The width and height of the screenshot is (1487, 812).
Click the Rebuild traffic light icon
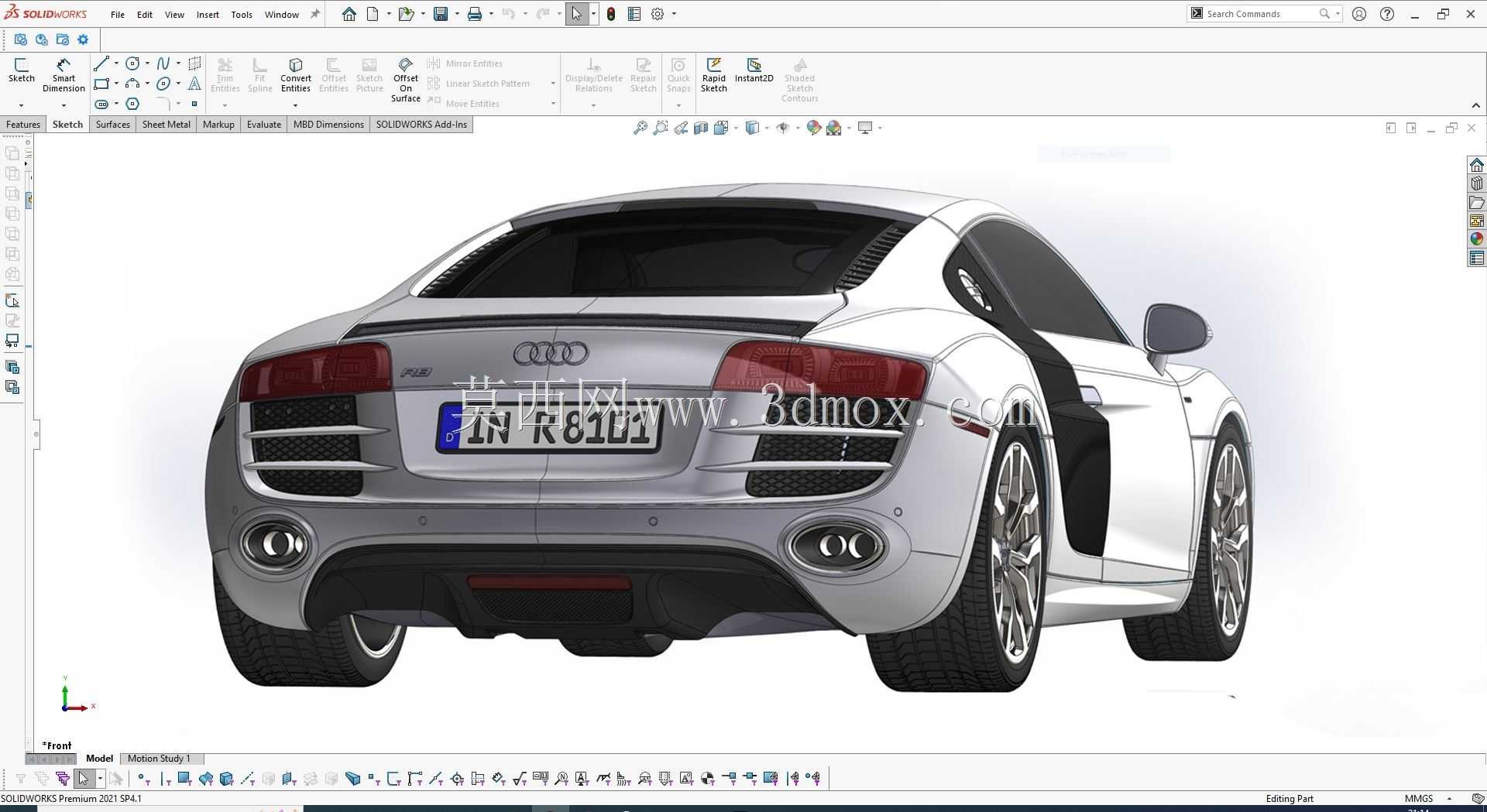click(x=611, y=14)
